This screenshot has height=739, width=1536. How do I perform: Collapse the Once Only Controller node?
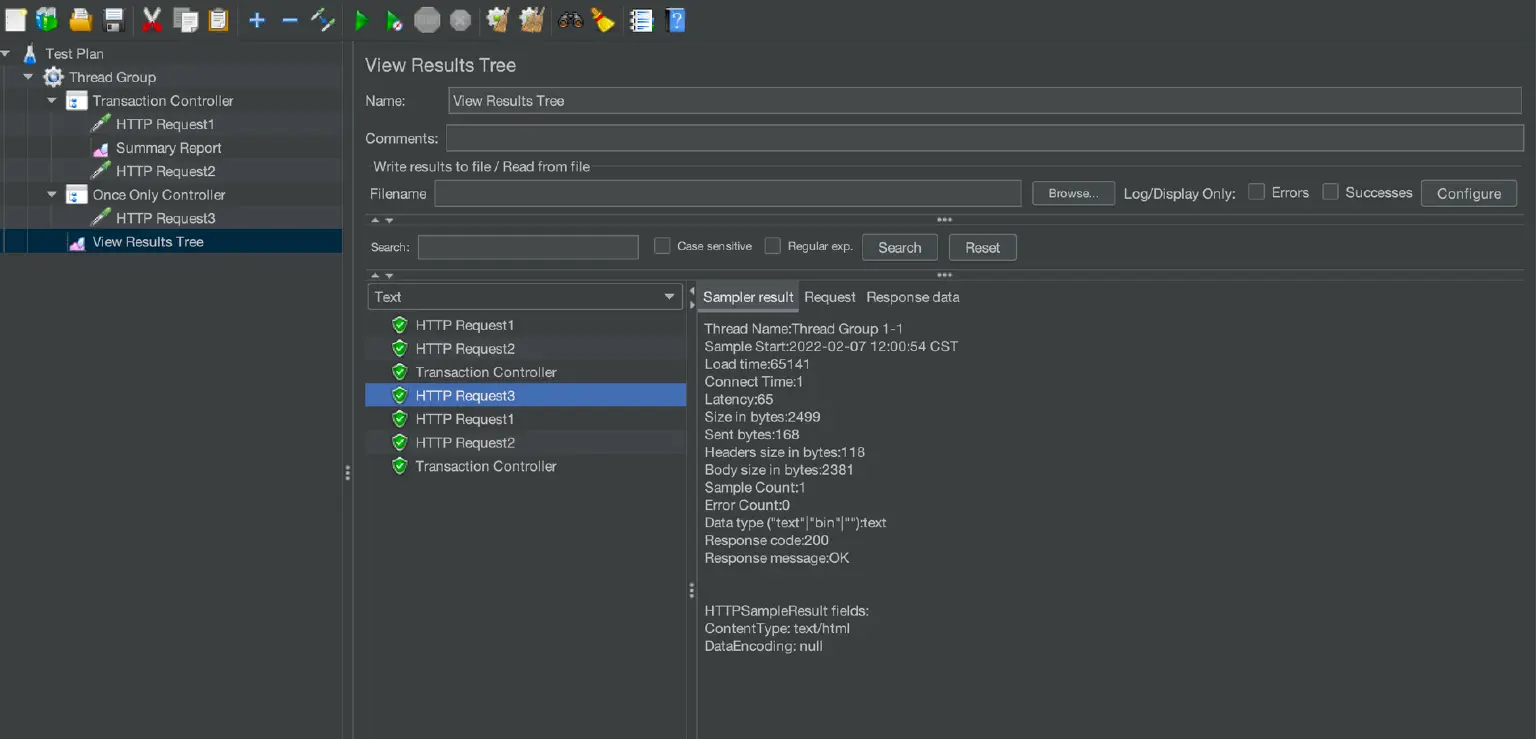[53, 194]
